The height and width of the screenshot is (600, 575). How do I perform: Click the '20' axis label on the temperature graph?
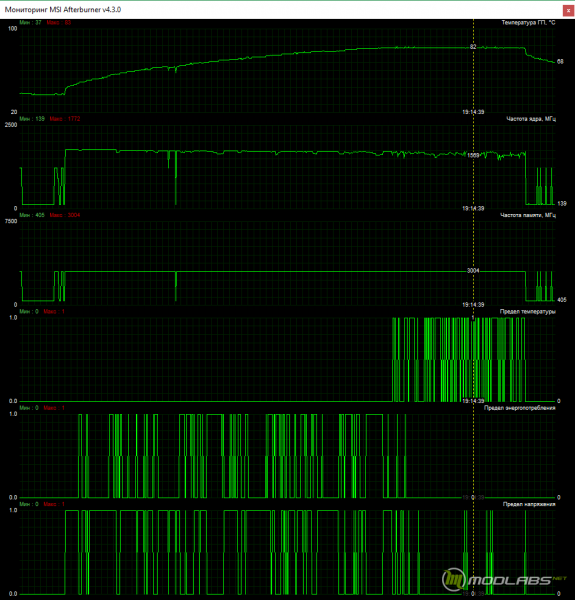tap(14, 112)
